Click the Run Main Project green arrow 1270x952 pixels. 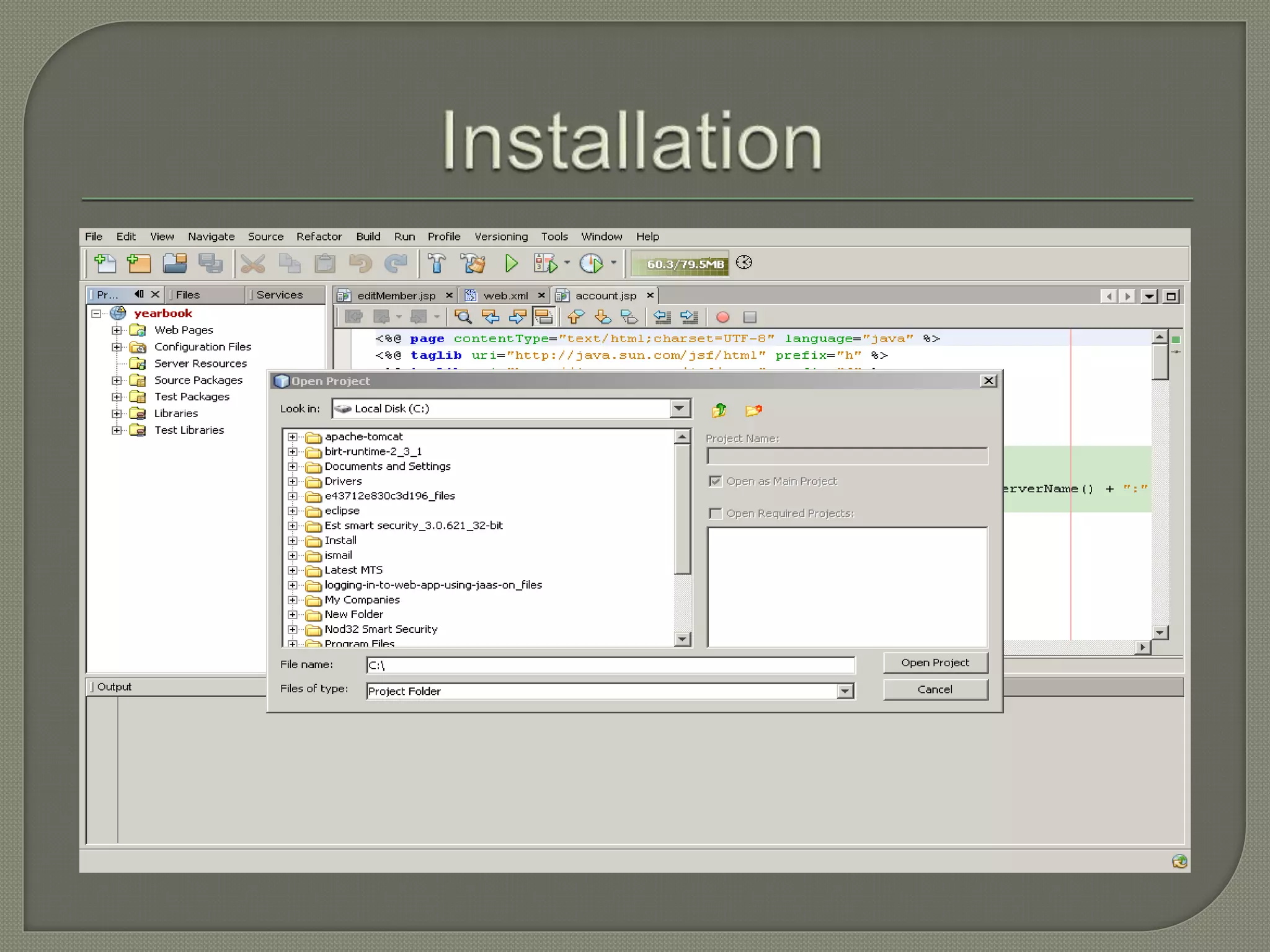pyautogui.click(x=511, y=263)
